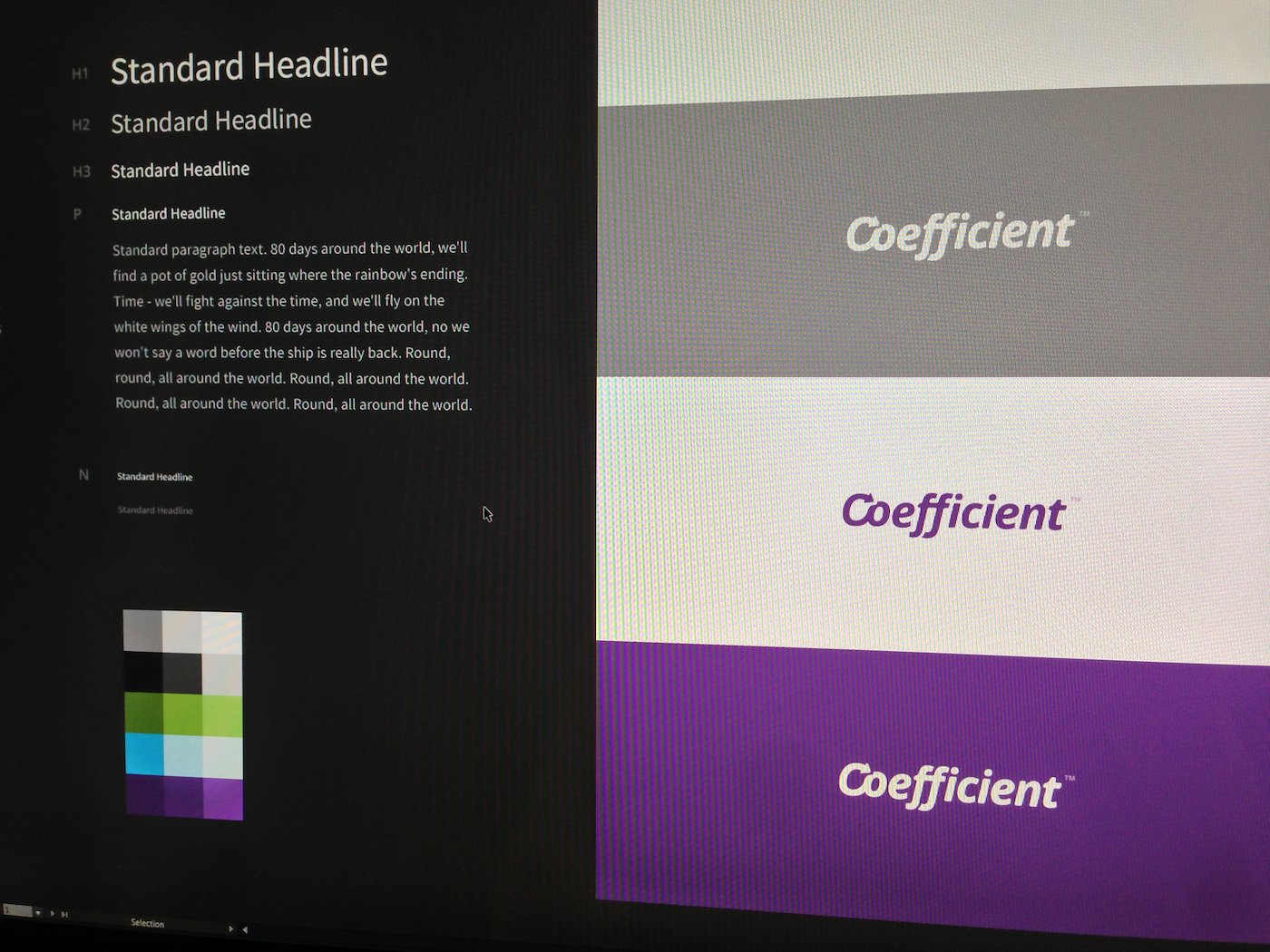
Task: Click the Standard paragraph text block
Action: 292,326
